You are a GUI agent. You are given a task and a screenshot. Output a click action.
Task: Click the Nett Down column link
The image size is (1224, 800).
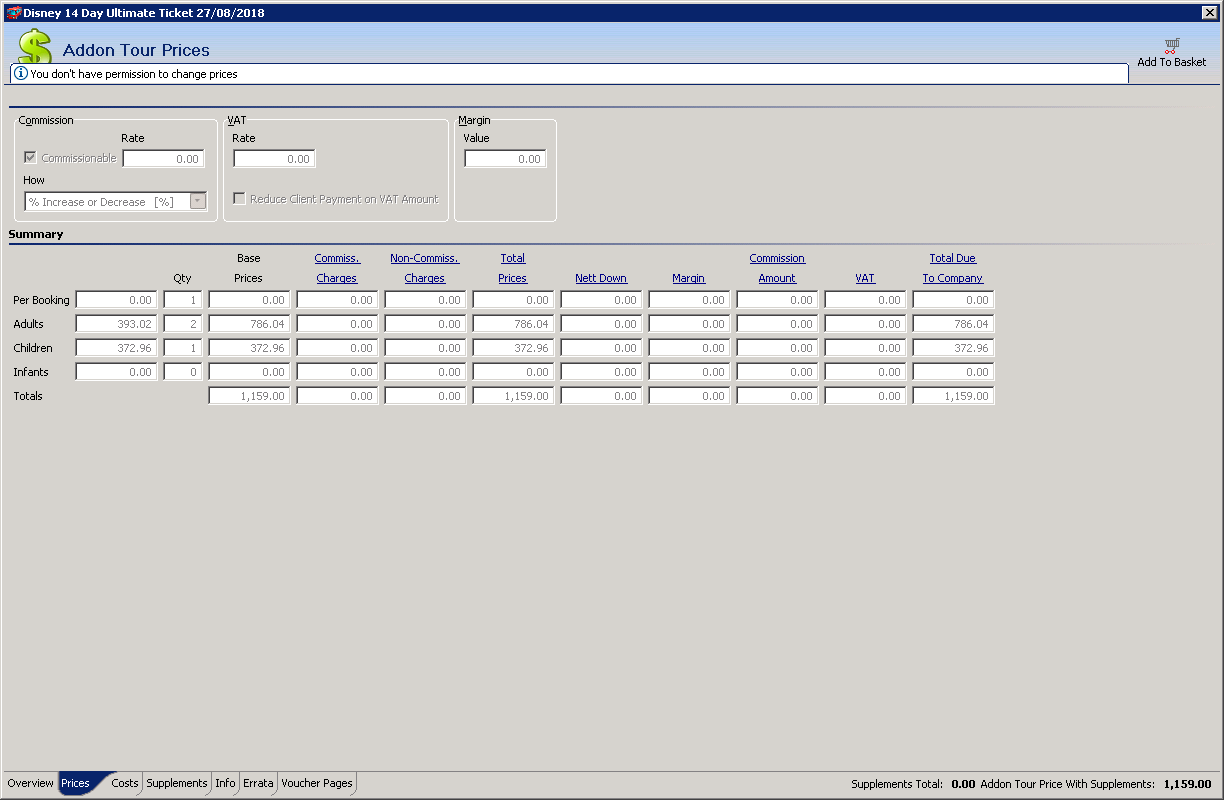(601, 278)
